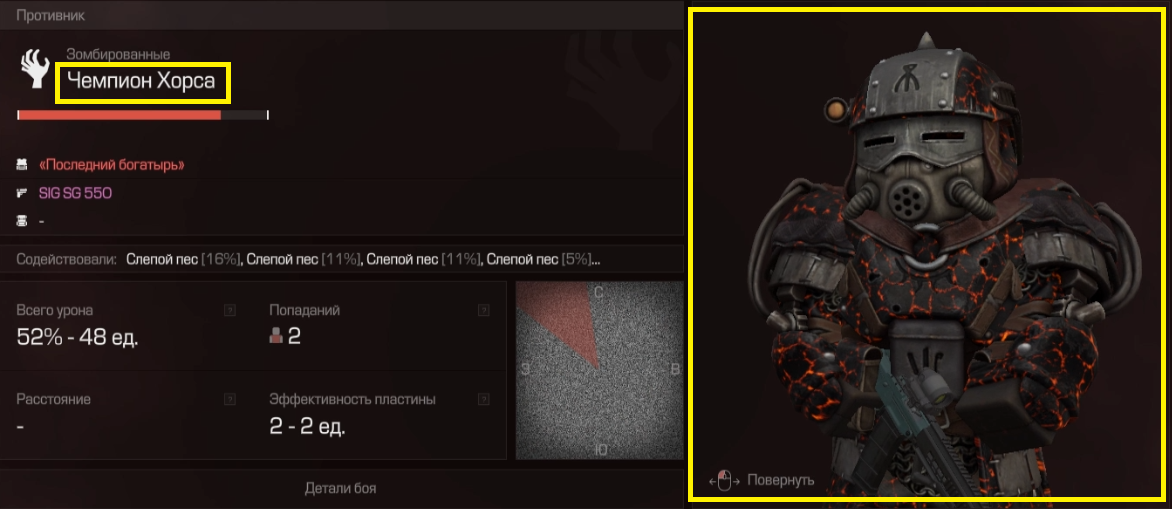Screen dimensions: 1172x509
Task: Open help icon for Всего урона
Action: click(x=229, y=311)
